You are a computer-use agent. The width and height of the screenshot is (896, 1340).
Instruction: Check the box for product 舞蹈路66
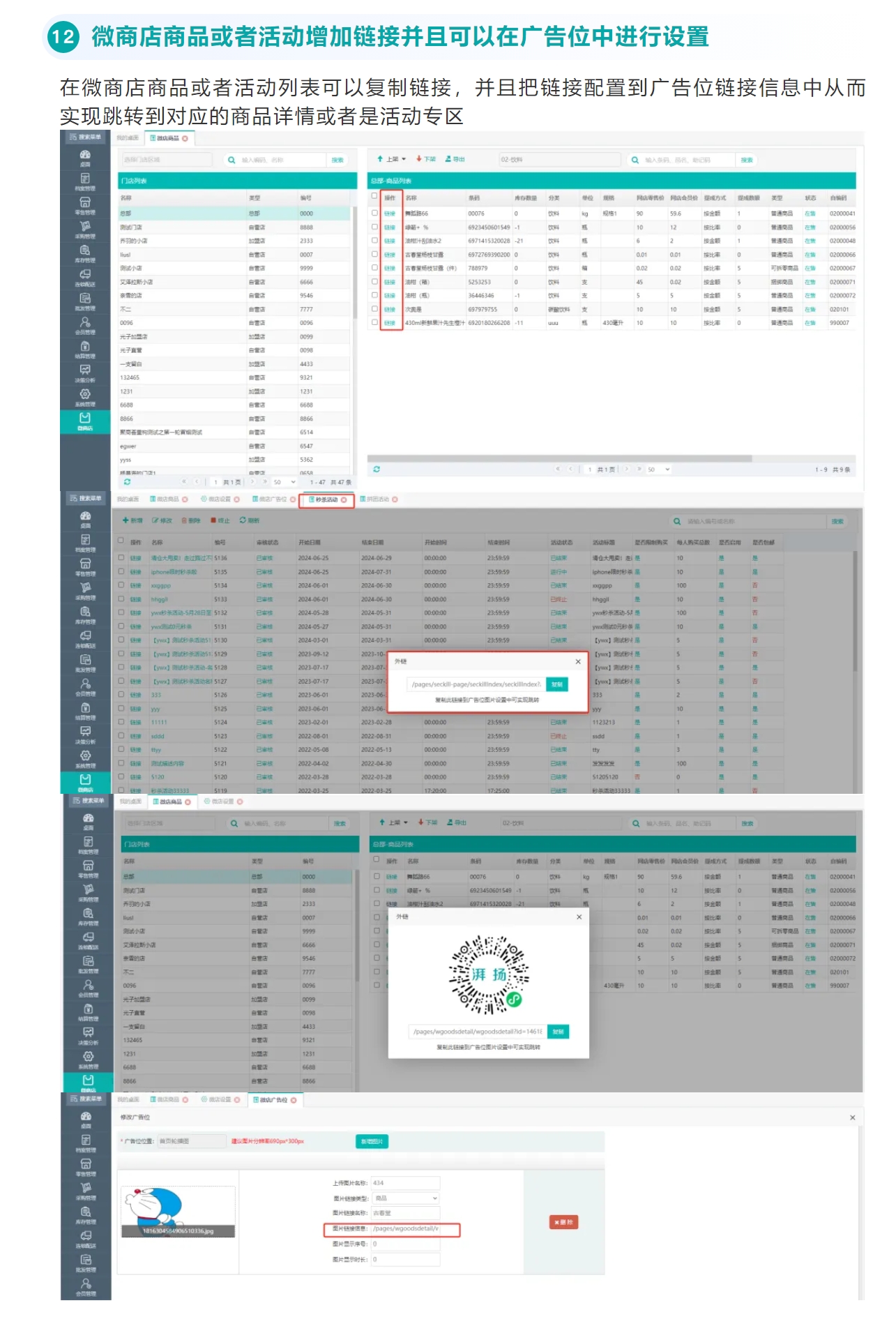click(x=374, y=213)
